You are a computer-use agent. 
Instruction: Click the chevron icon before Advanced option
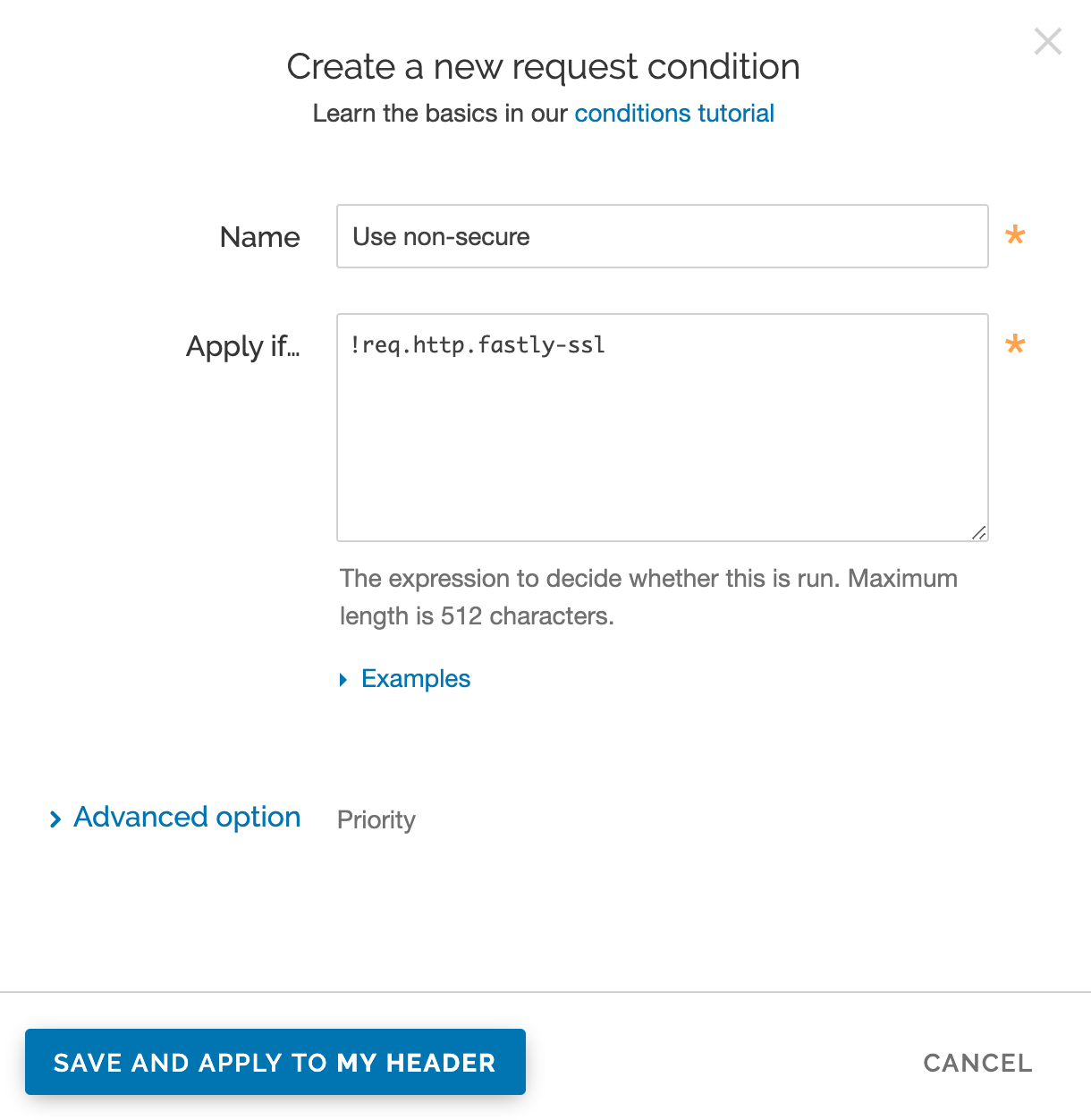[x=55, y=818]
